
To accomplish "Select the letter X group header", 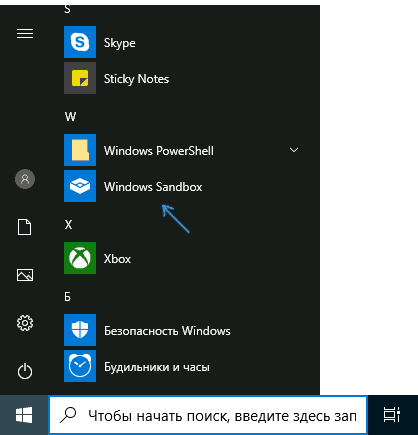I will (68, 225).
